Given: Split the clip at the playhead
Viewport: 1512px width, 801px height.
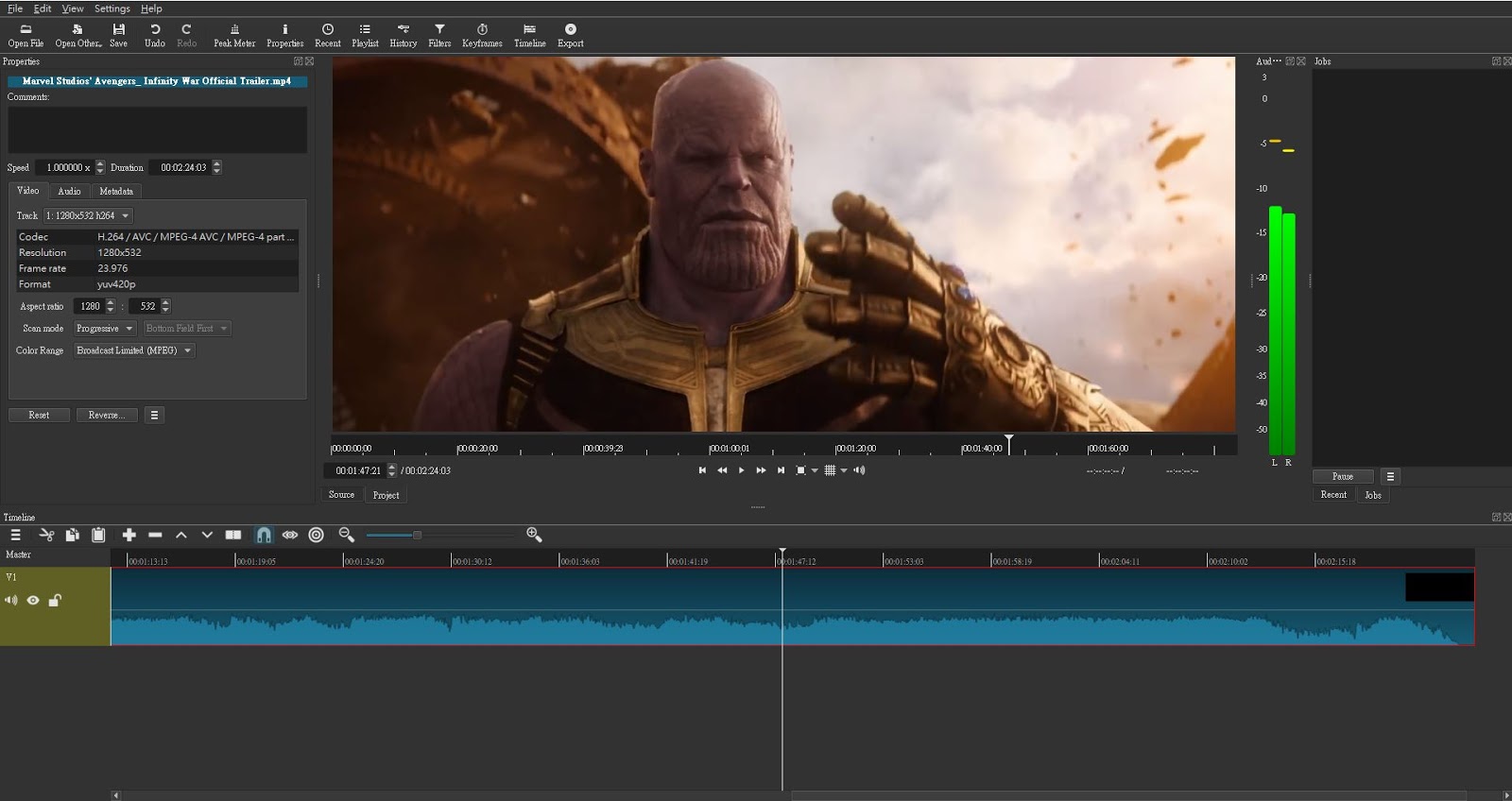Looking at the screenshot, I should point(233,535).
